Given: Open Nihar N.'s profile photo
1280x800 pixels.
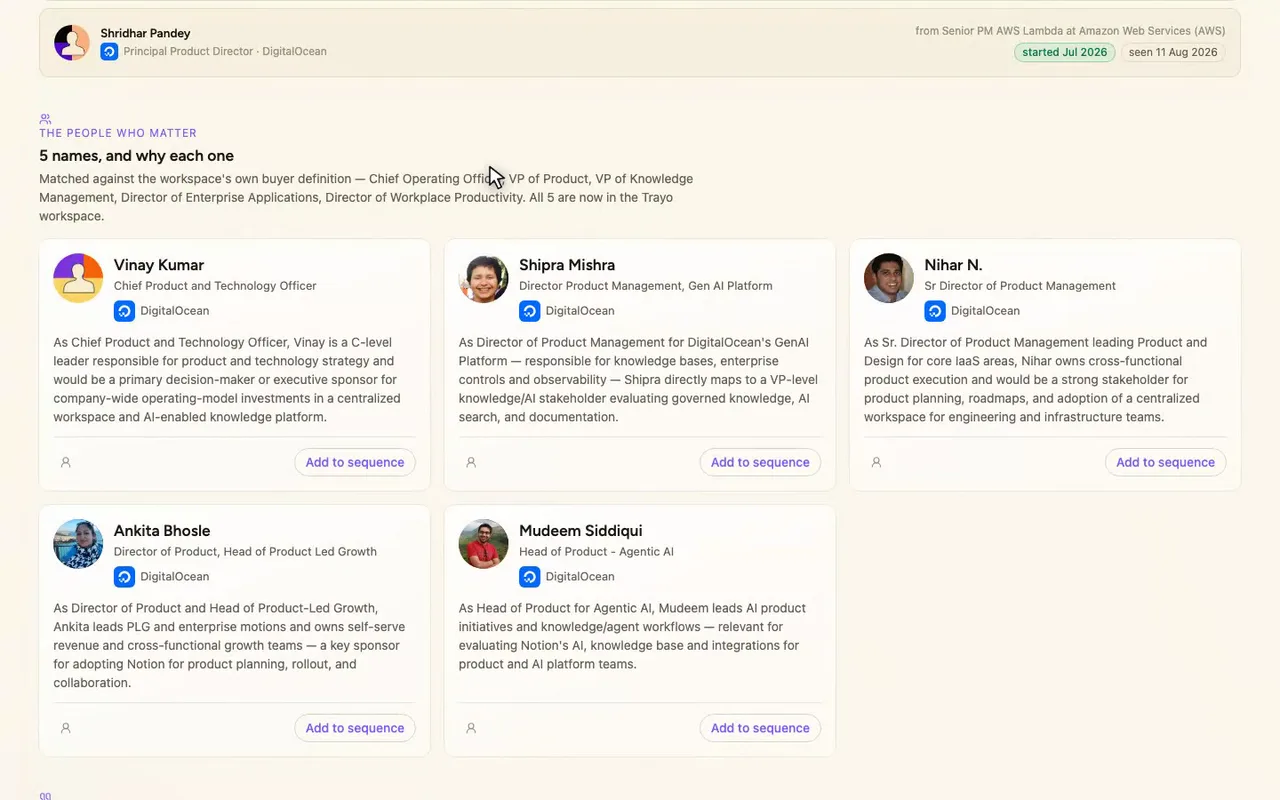Looking at the screenshot, I should pyautogui.click(x=888, y=278).
